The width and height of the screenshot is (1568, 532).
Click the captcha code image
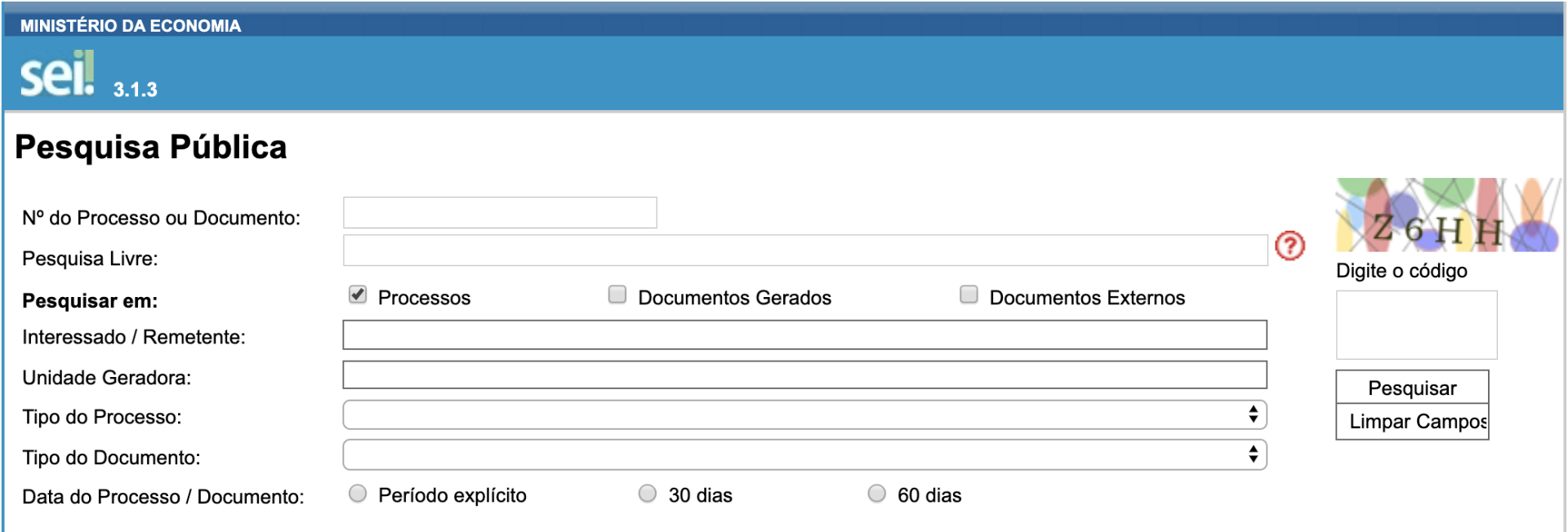1447,215
